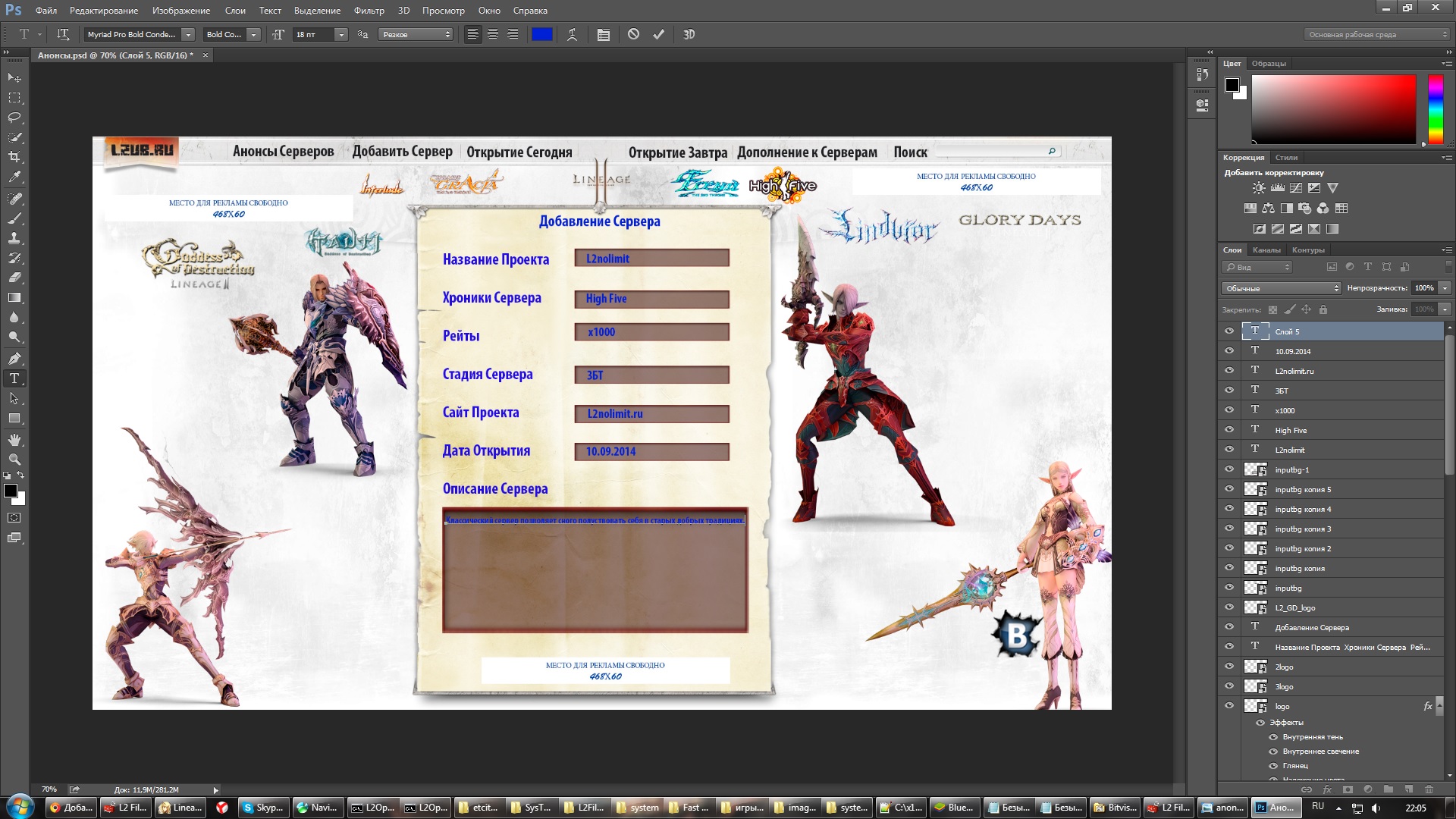Hide the High Five text layer

click(1228, 430)
